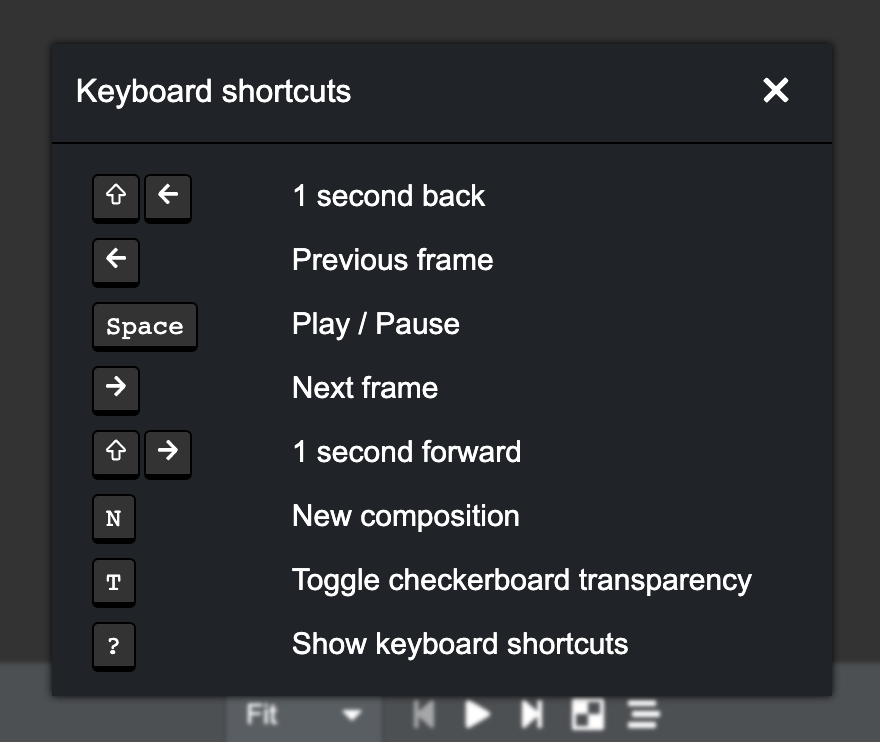Screen dimensions: 880x742
Task: Click the Keyboard shortcuts title text
Action: pyautogui.click(x=213, y=92)
